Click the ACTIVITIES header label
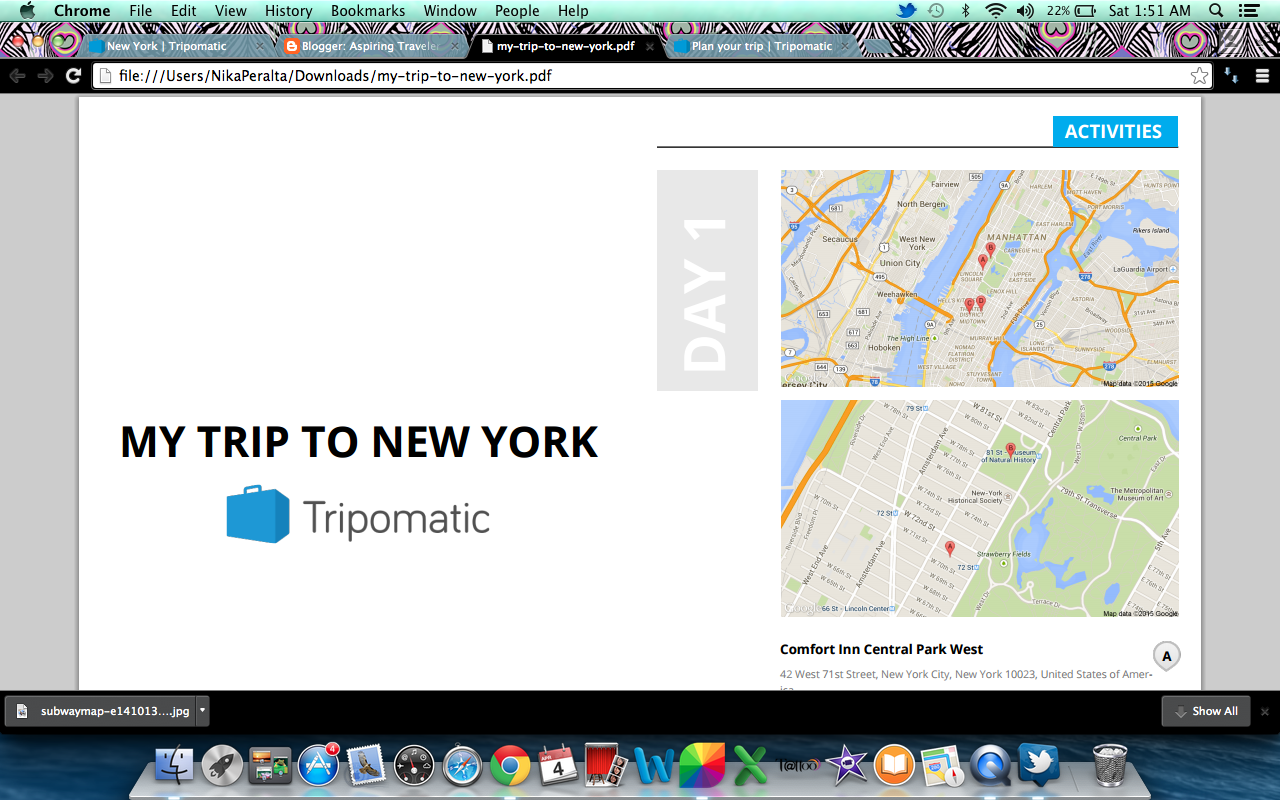Screen dimensions: 1280x800 point(1114,131)
